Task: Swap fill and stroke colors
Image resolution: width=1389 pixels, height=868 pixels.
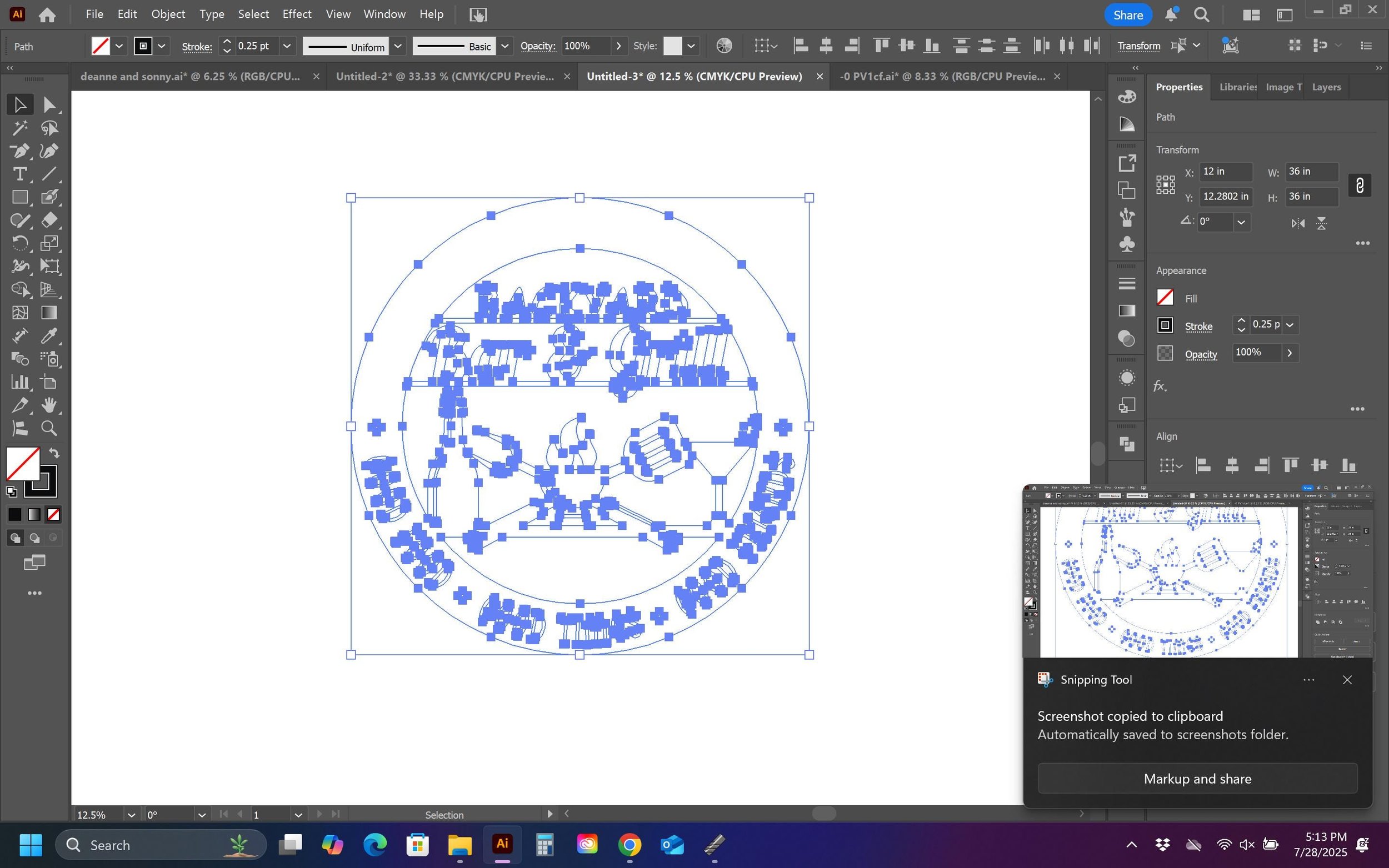Action: [x=53, y=453]
